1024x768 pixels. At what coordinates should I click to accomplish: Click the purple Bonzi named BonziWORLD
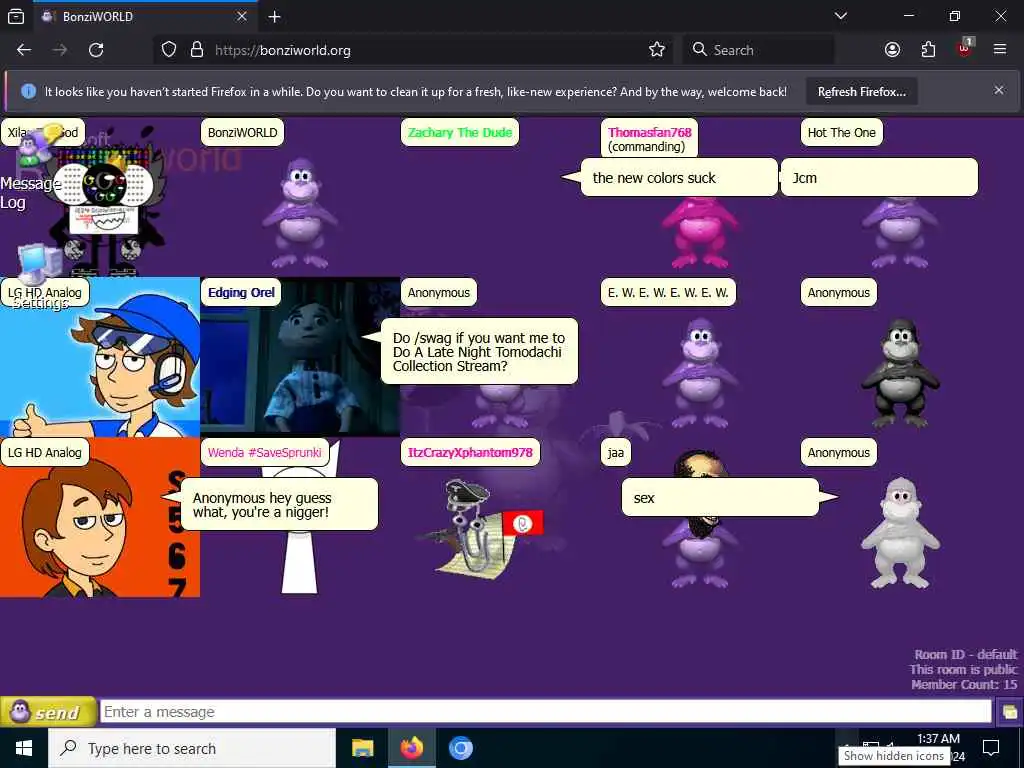[300, 213]
